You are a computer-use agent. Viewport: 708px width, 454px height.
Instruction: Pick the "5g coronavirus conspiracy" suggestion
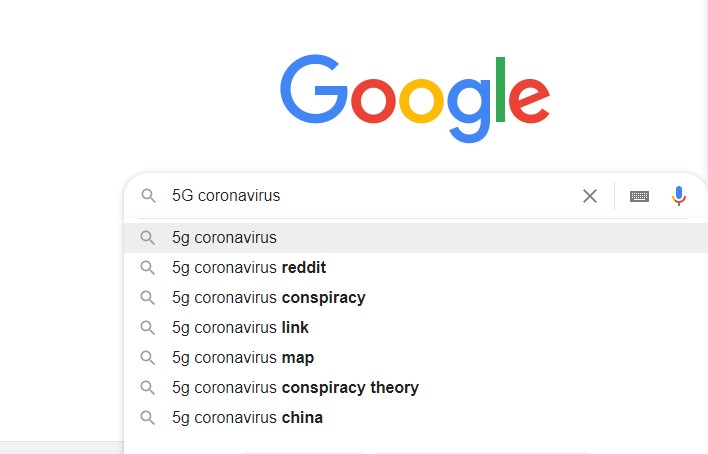pos(416,298)
